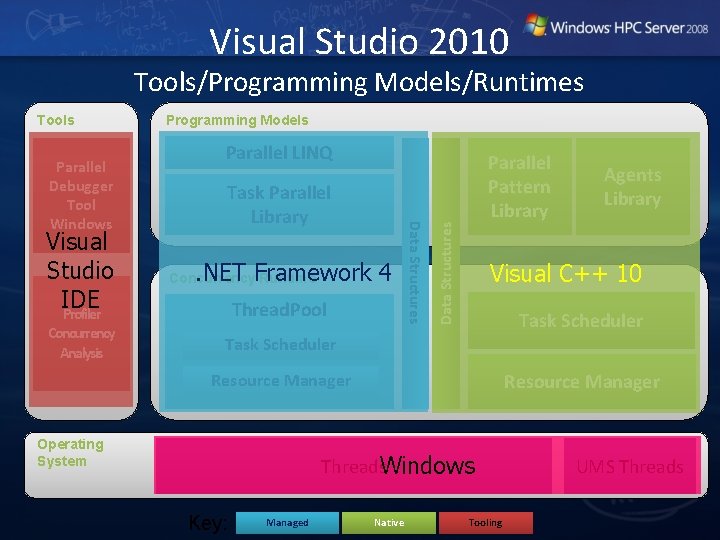
Task: Click the Managed key swatch
Action: point(287,523)
